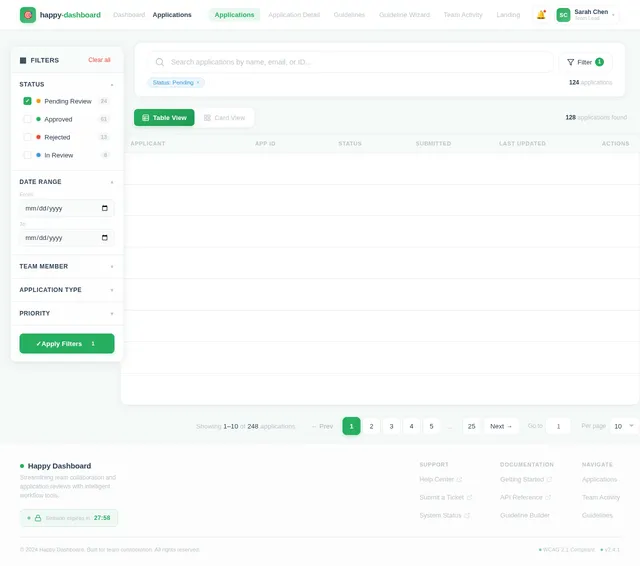
Task: Open the To date calendar picker icon
Action: [x=104, y=237]
